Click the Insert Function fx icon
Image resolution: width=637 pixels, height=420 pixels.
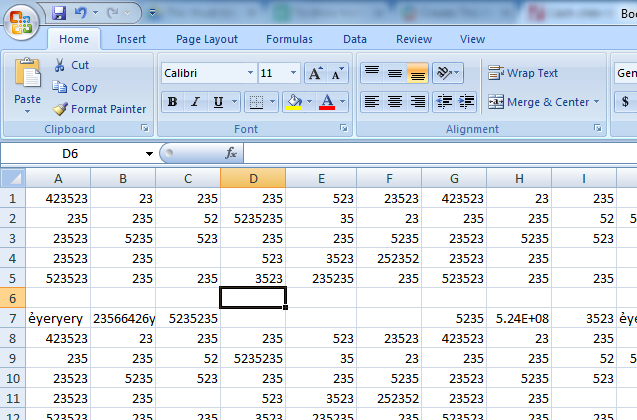(x=230, y=153)
